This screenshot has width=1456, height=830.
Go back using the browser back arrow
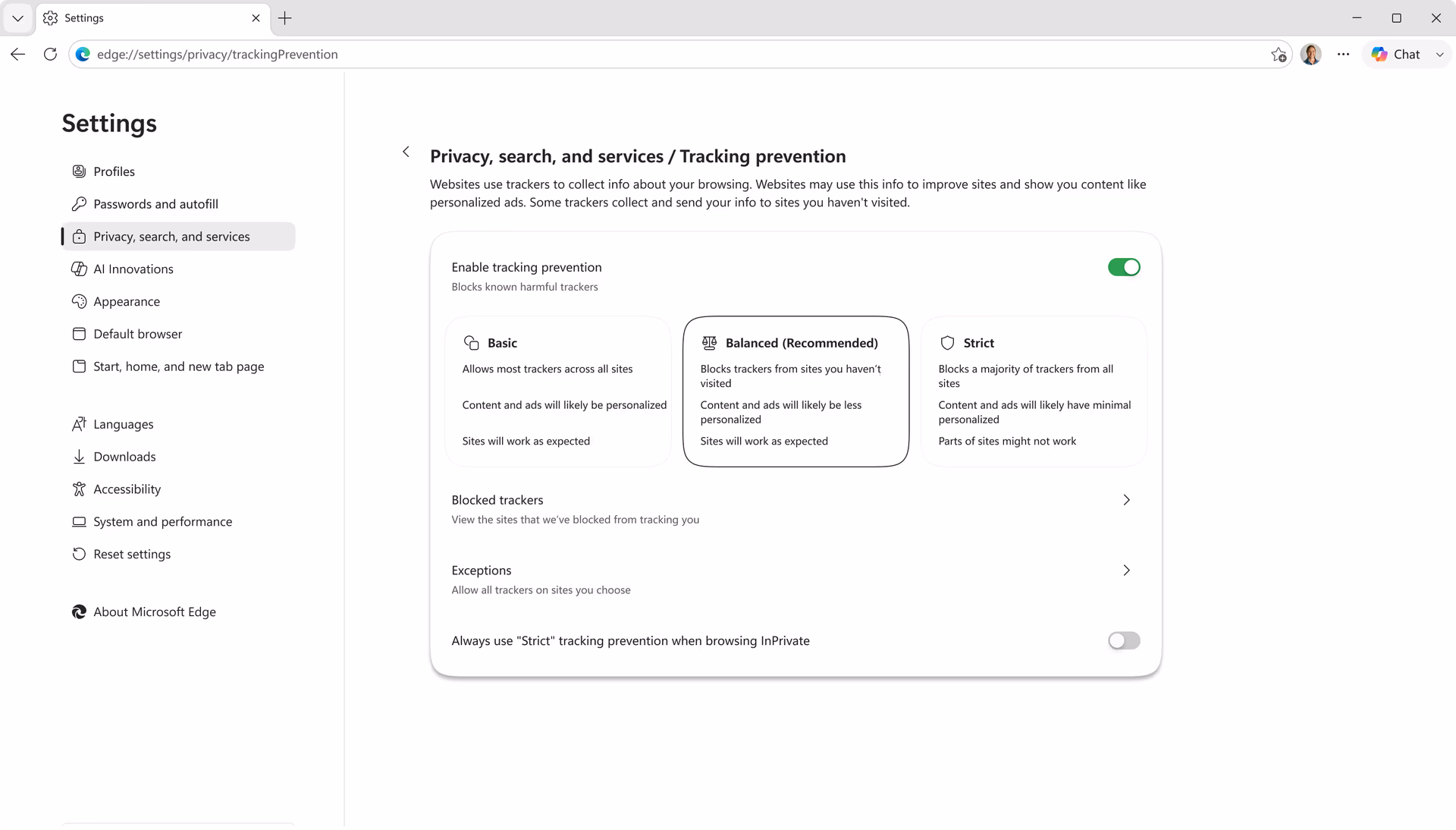coord(18,55)
